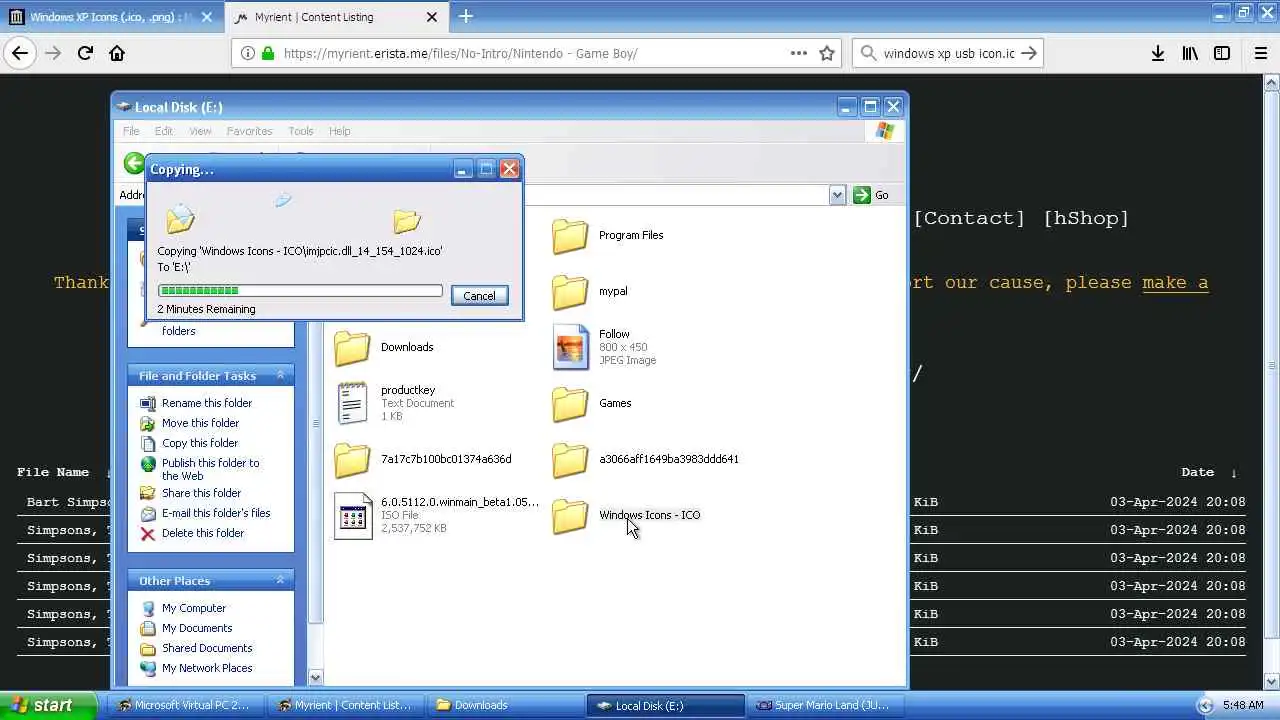This screenshot has width=1280, height=720.
Task: Cancel the file copy operation
Action: click(479, 296)
